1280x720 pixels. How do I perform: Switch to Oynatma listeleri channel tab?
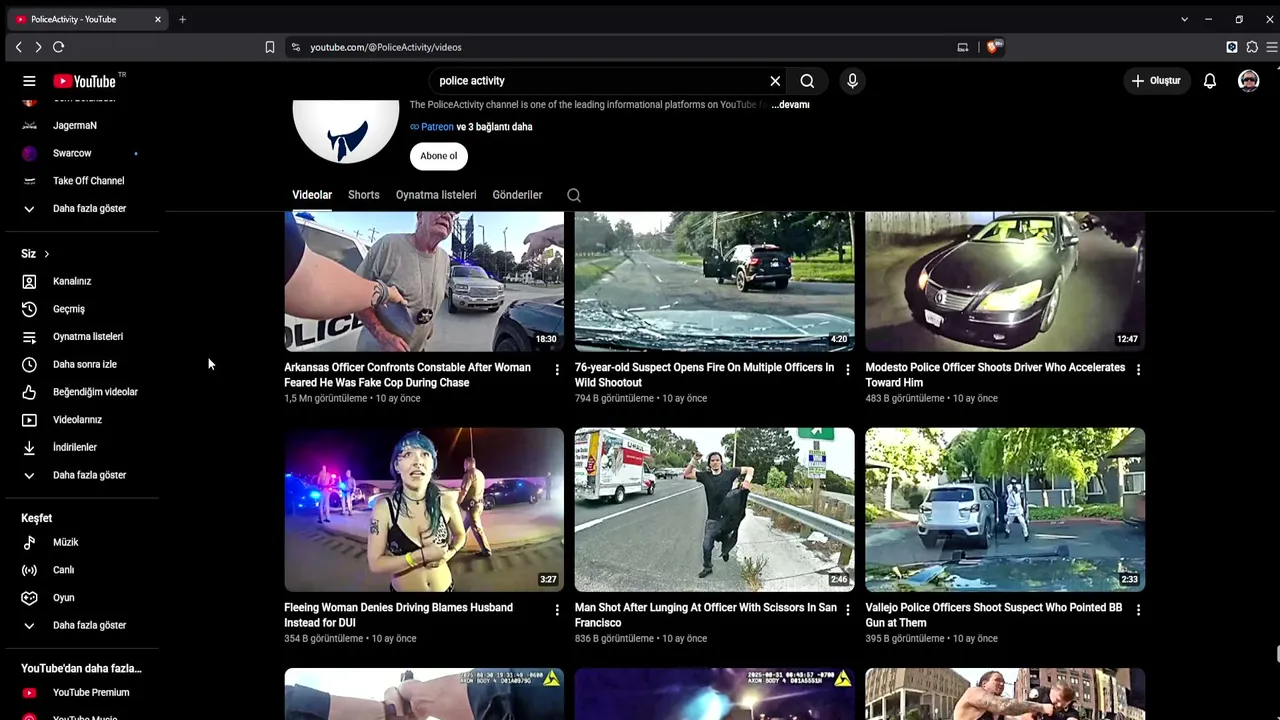coord(436,195)
